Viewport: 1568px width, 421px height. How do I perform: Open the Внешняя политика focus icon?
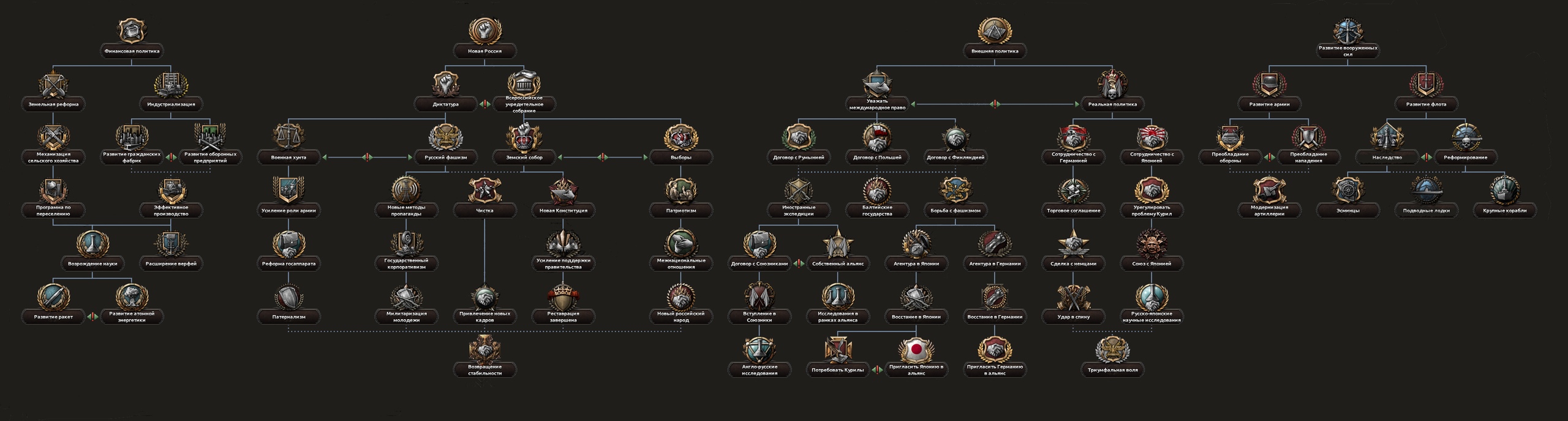995,31
